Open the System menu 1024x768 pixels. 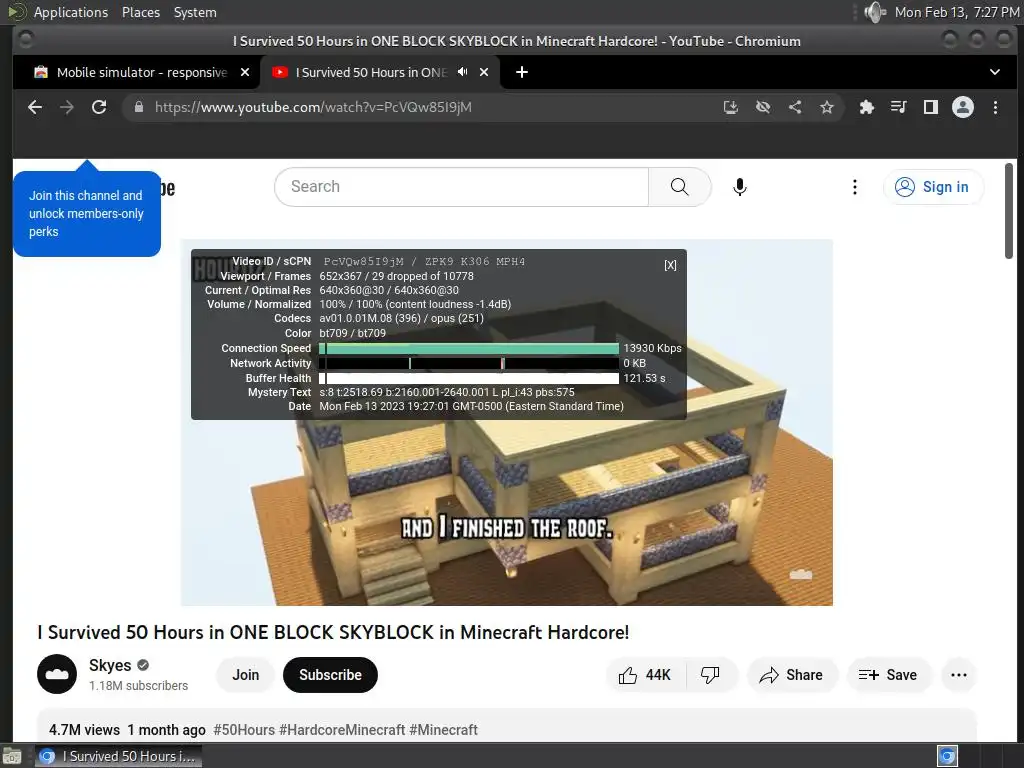[x=195, y=12]
